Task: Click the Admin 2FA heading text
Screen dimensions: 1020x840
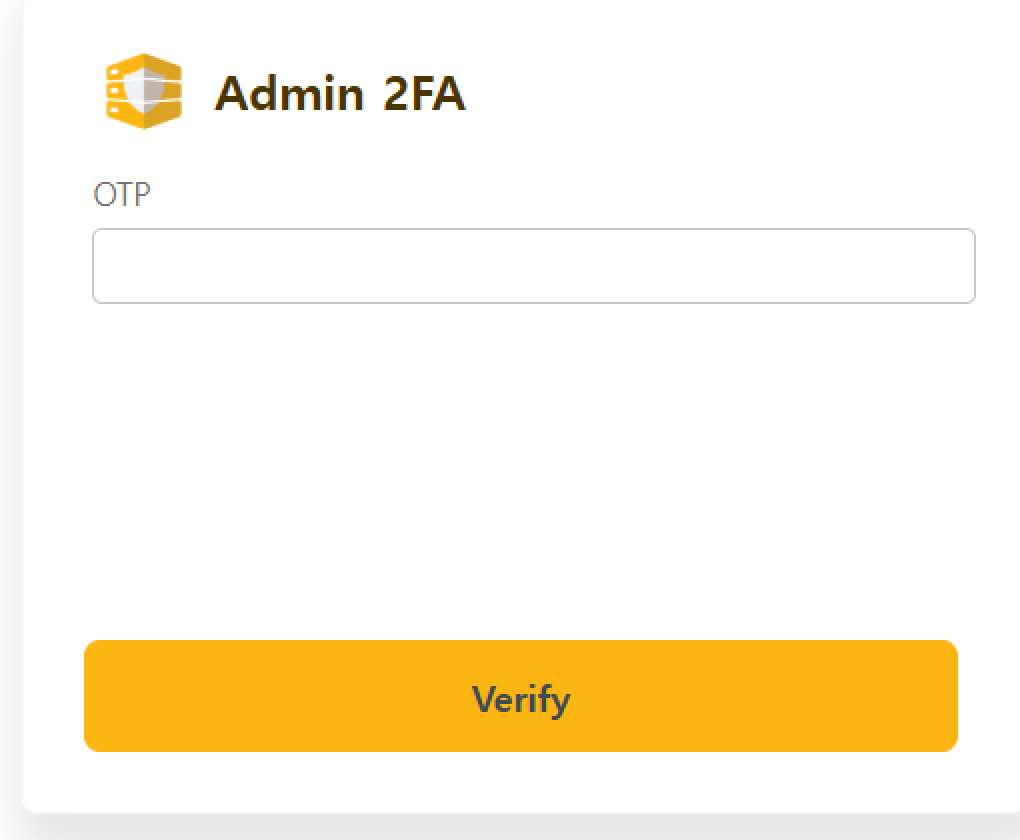Action: [340, 94]
